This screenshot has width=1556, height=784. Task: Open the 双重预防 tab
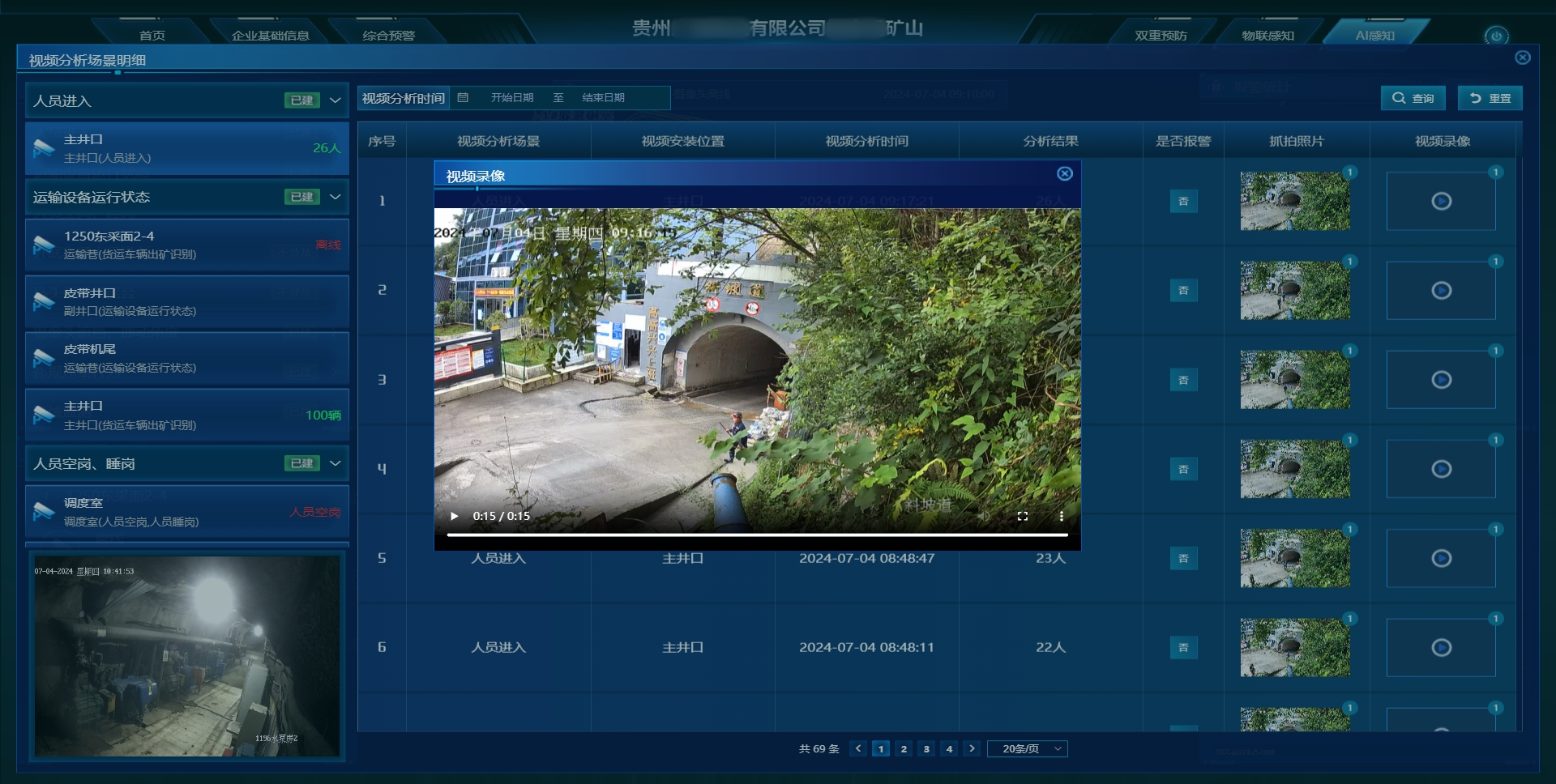pyautogui.click(x=1161, y=36)
